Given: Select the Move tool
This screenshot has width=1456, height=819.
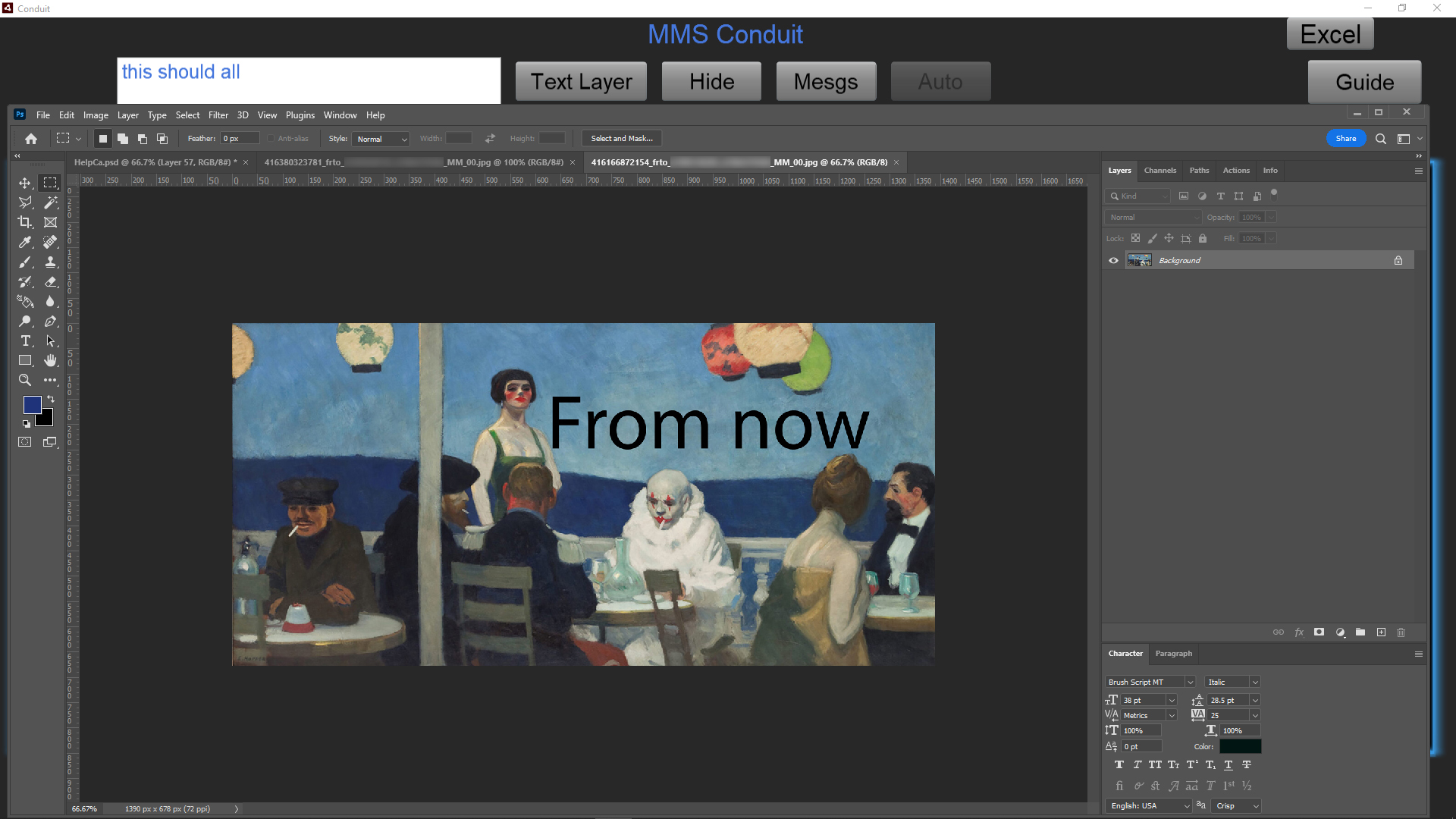Looking at the screenshot, I should [25, 183].
